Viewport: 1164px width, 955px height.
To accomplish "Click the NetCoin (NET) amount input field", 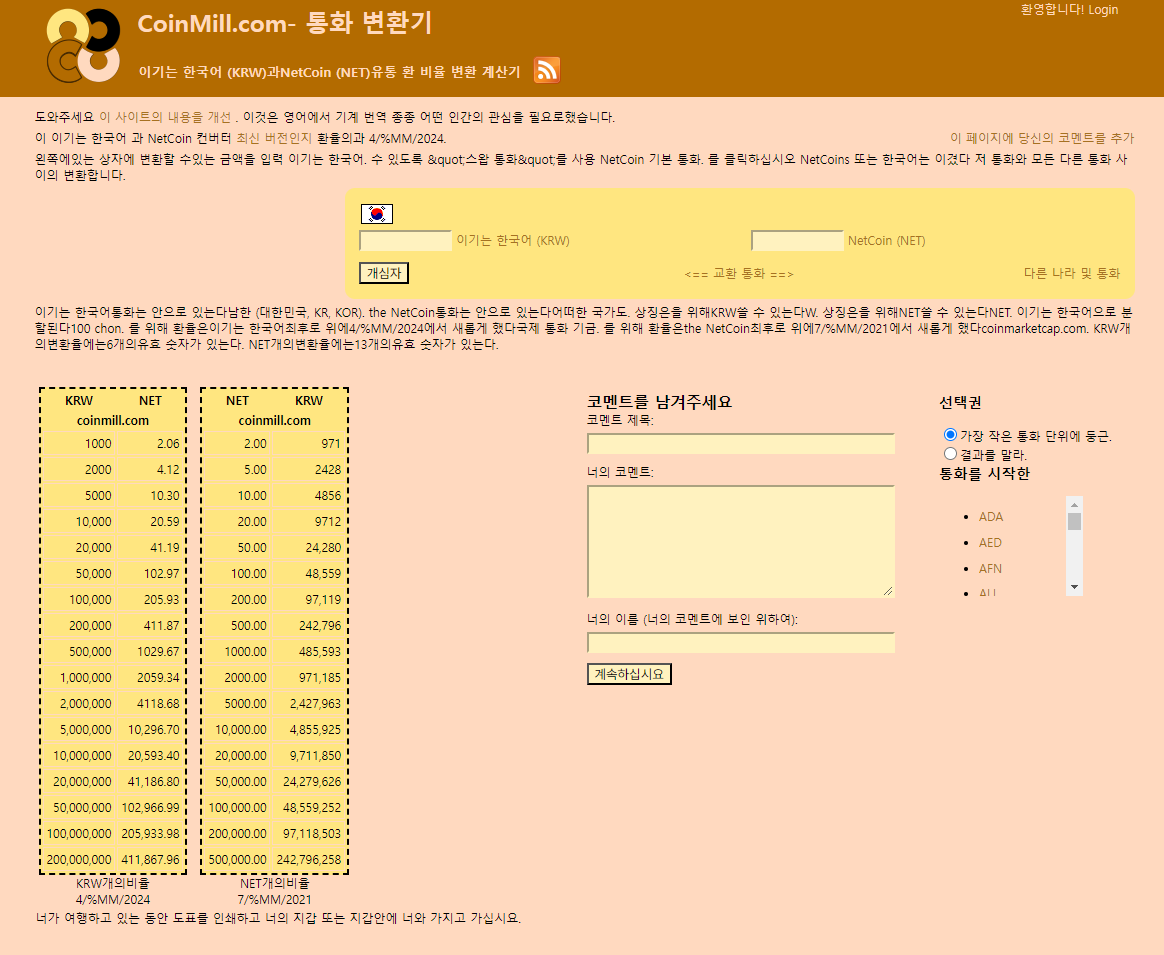I will coord(796,239).
